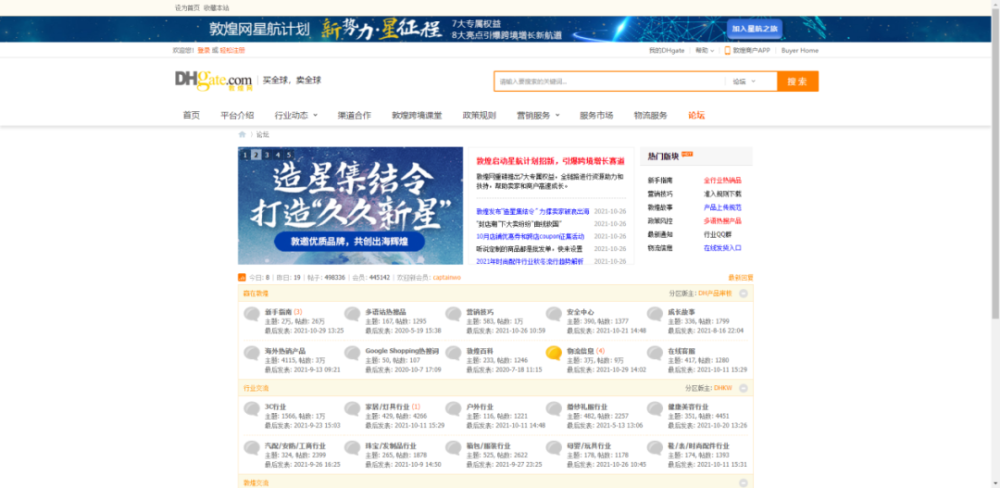Collapse the 行业交流 section with its round toggle
The height and width of the screenshot is (488, 1000).
[744, 388]
